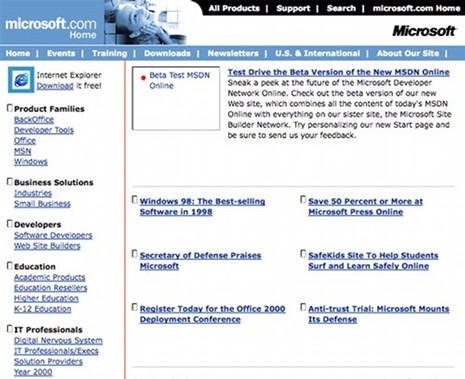Click Beta Test MSDN Online in the box
465x379 pixels.
pos(179,80)
